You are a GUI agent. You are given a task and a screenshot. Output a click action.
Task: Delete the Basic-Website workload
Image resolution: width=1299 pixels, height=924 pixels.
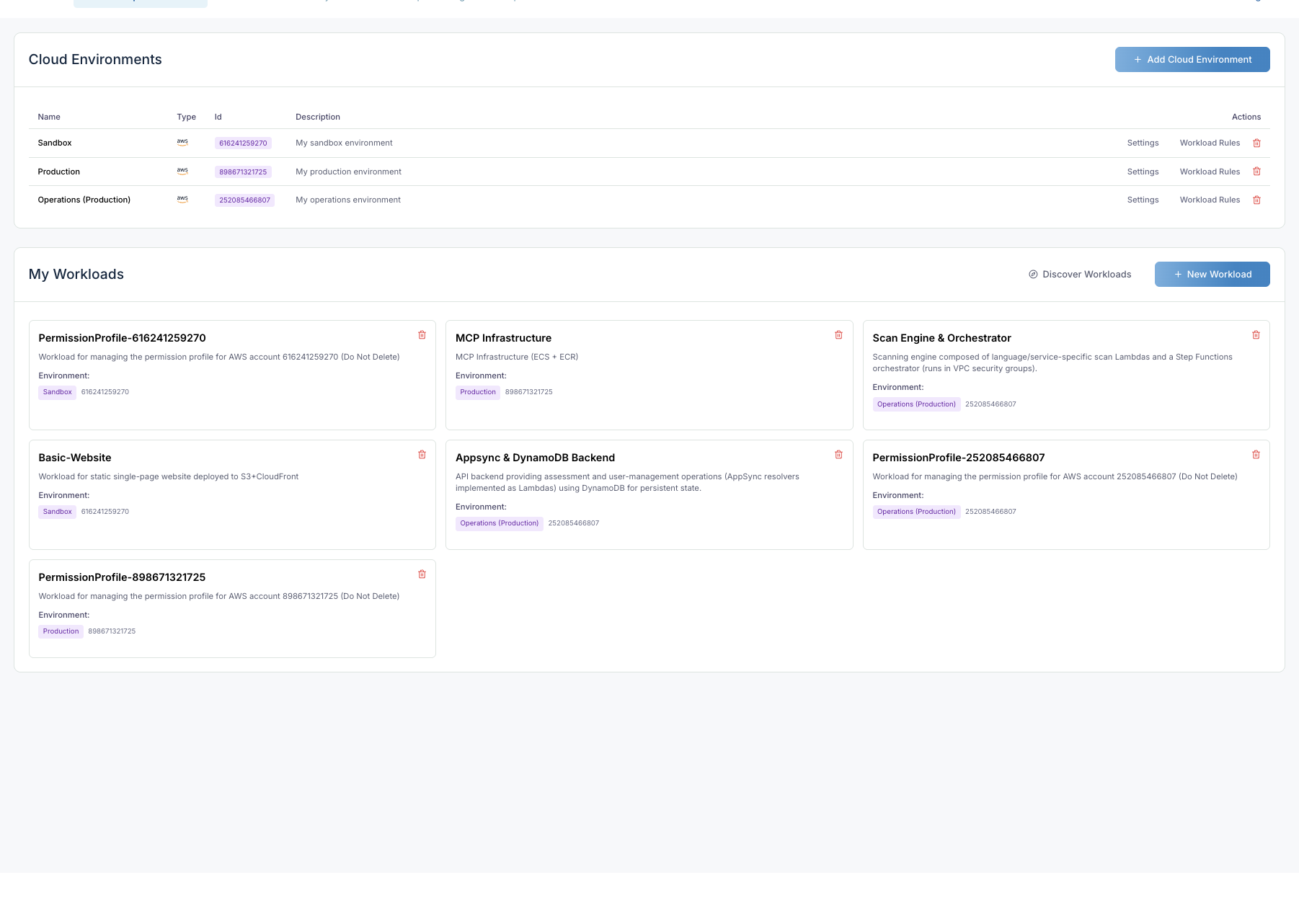pyautogui.click(x=422, y=454)
